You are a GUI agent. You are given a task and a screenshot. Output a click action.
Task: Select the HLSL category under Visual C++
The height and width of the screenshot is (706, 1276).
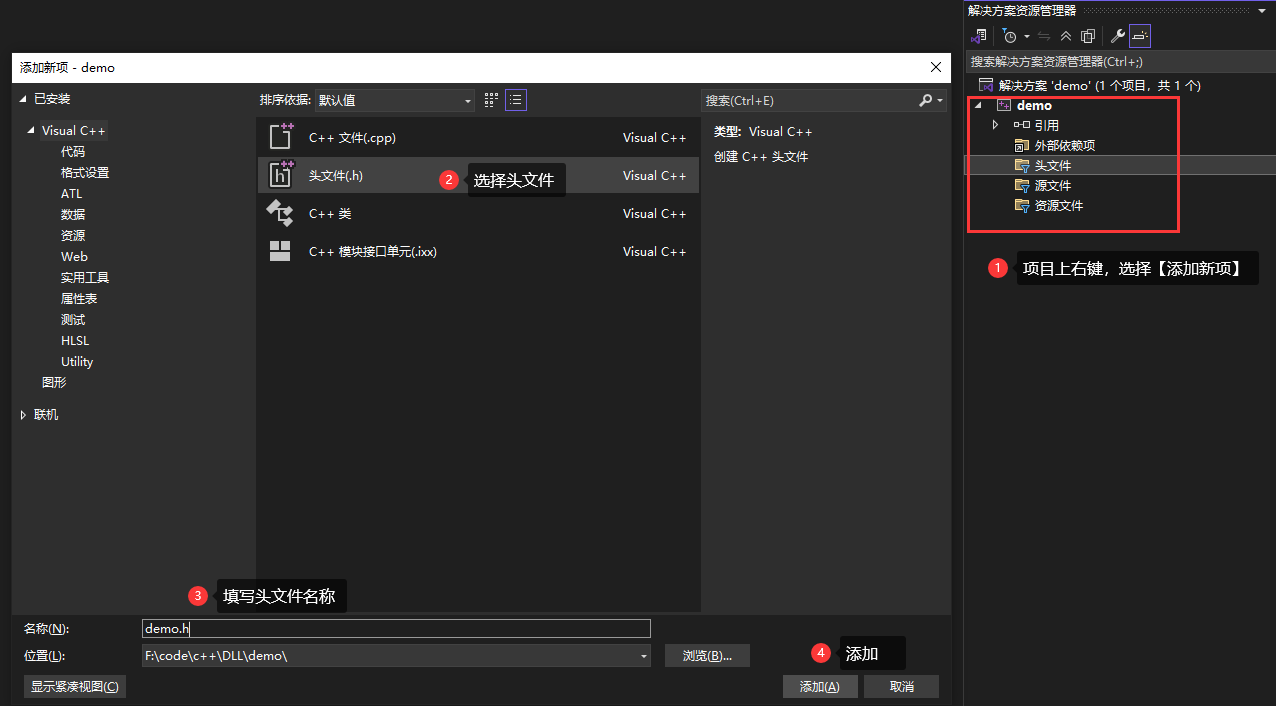tap(75, 341)
